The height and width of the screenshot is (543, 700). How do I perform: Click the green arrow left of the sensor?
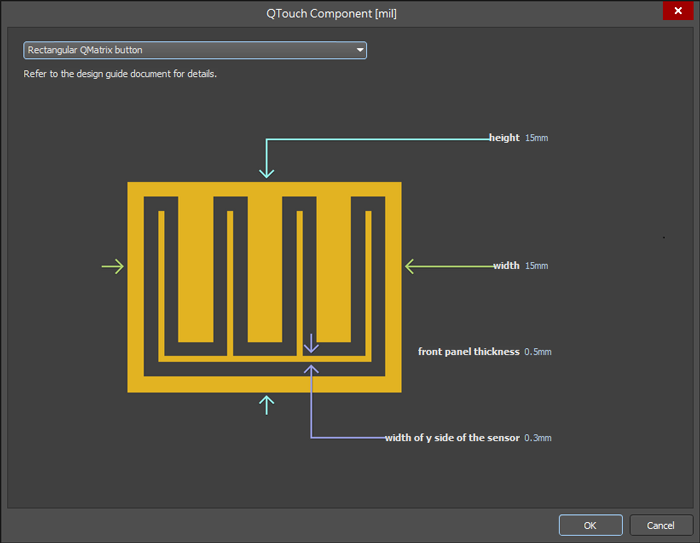[x=114, y=266]
